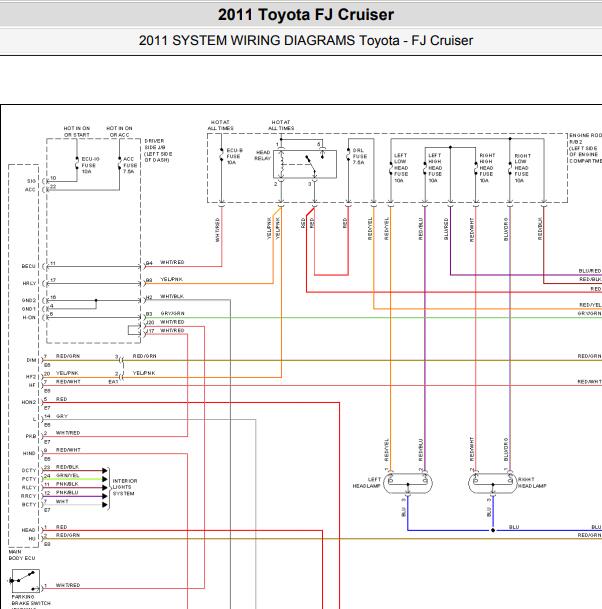This screenshot has height=609, width=602.
Task: Click the '2011 SYSTEM WIRING DIAGRAMS Toyota - FJ Cruiser' subtitle
Action: point(306,40)
